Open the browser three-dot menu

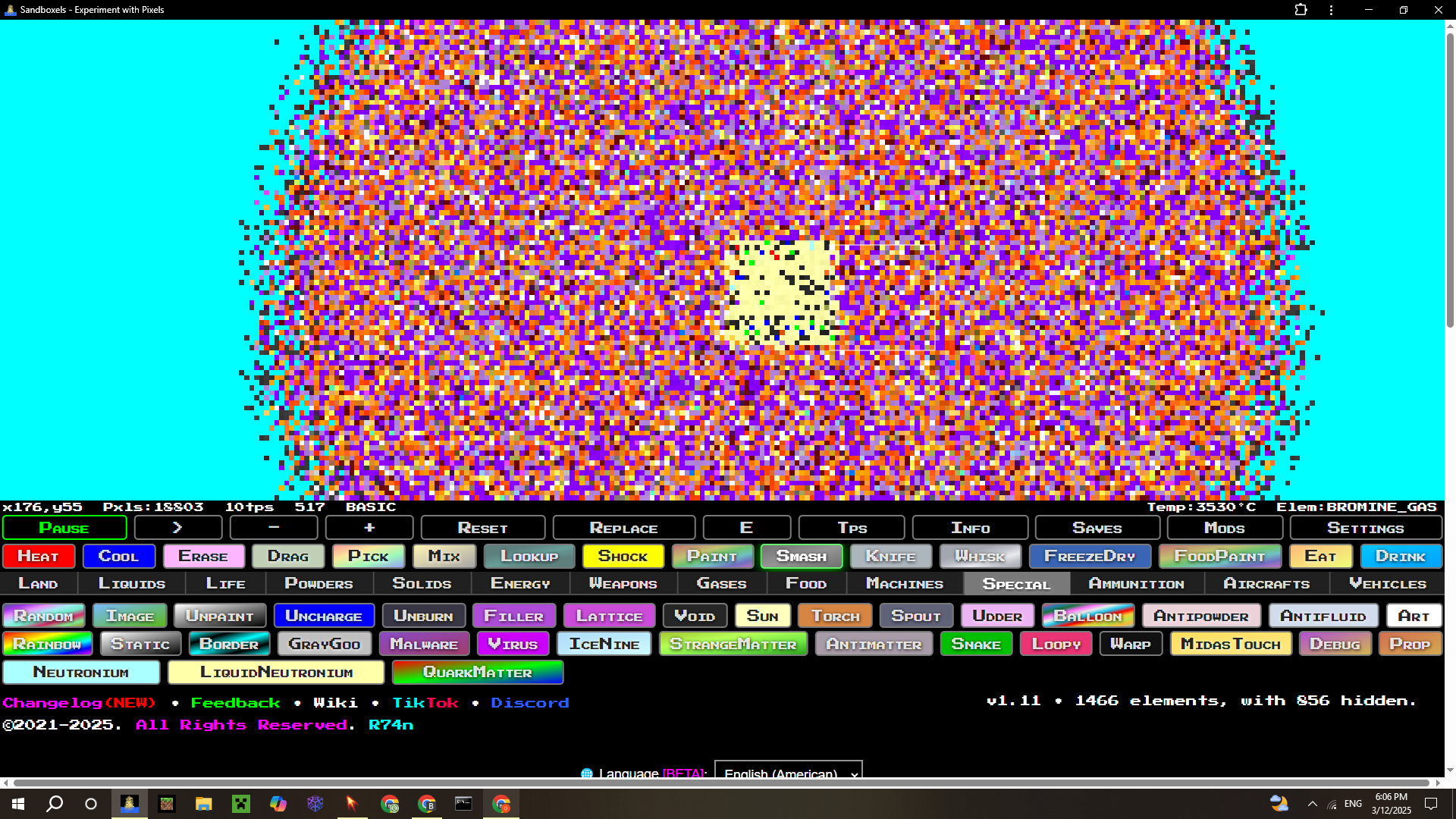1331,10
